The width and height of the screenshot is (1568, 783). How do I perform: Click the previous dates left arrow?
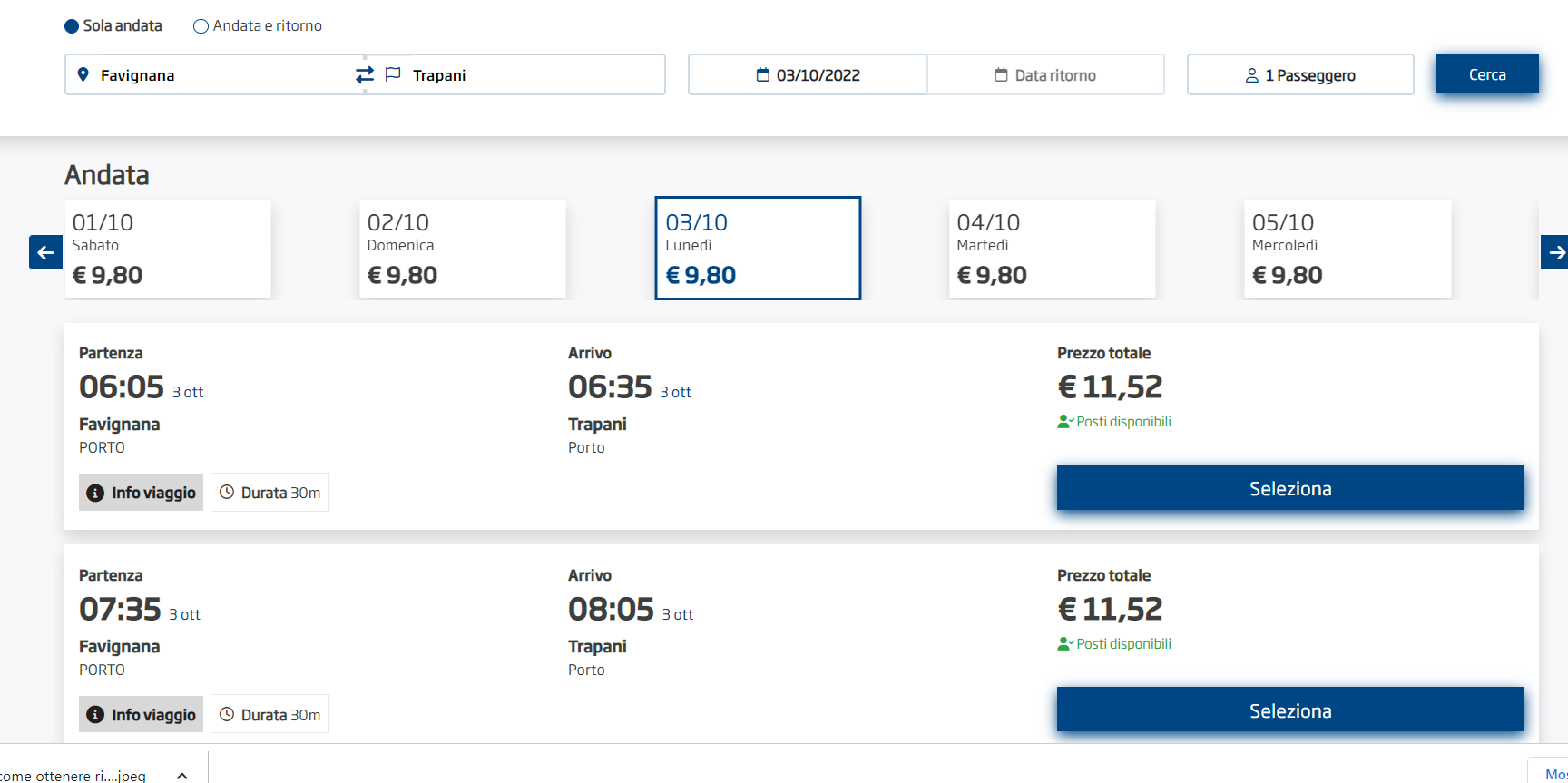[x=45, y=252]
